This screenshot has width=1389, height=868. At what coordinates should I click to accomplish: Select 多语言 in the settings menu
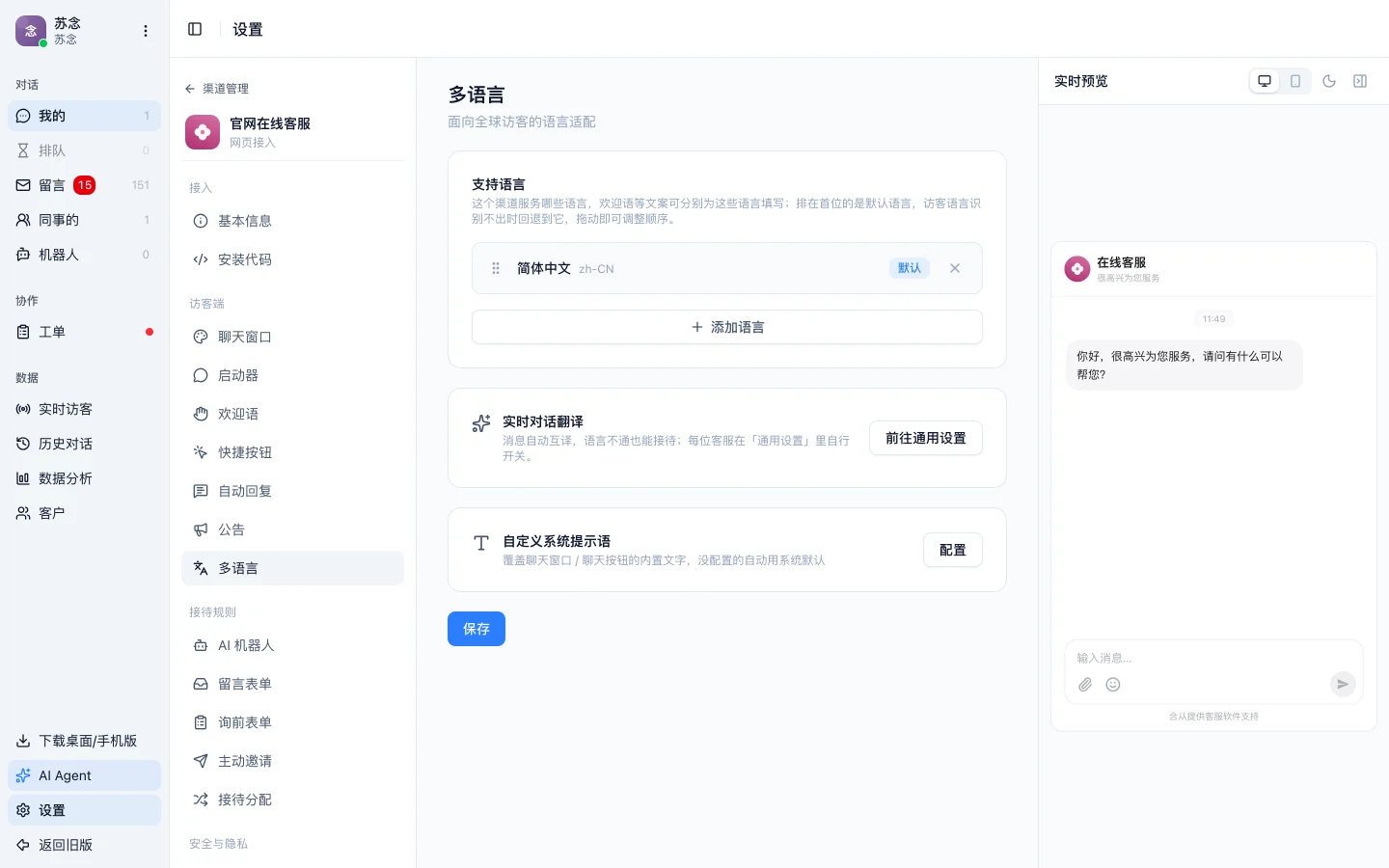[292, 568]
